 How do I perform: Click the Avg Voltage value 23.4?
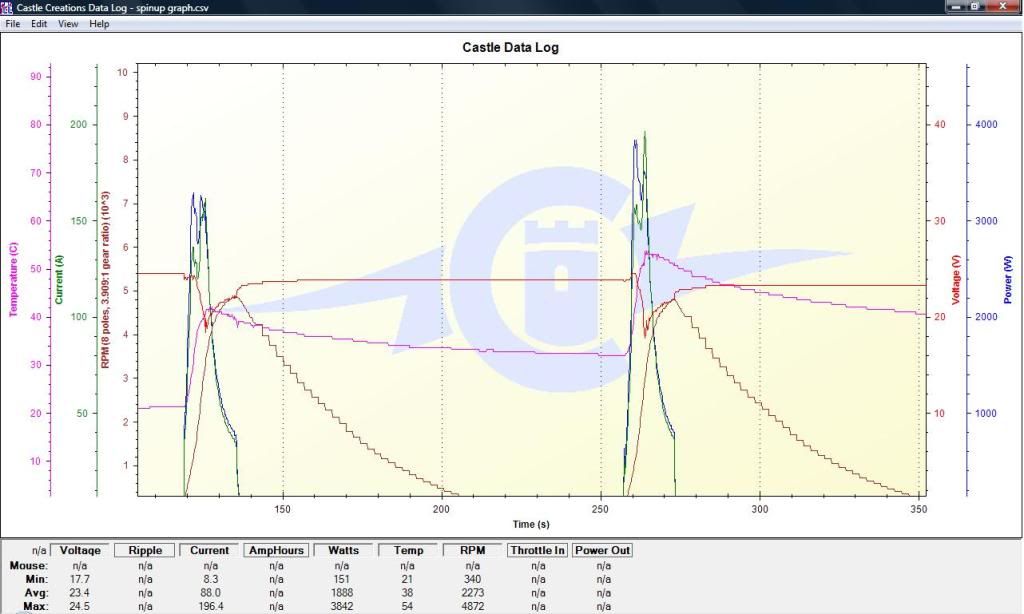(x=80, y=592)
